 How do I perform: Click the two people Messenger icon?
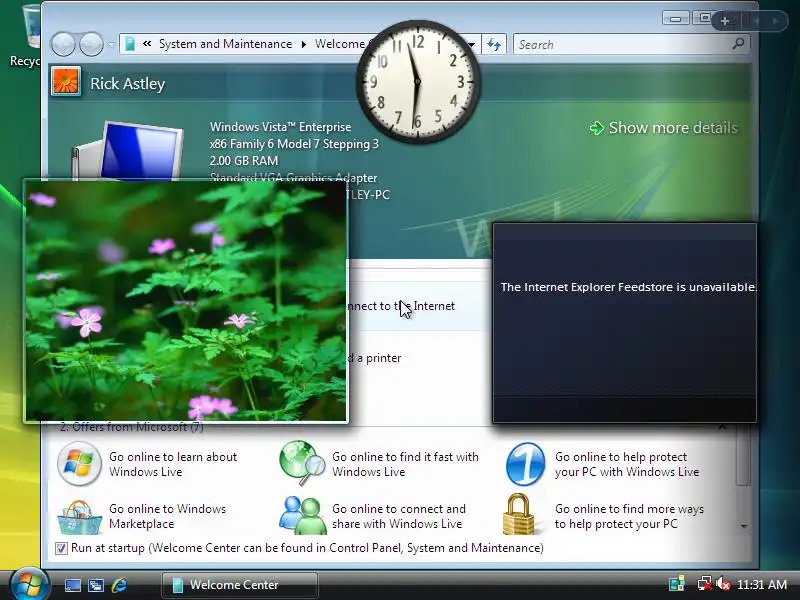pyautogui.click(x=303, y=515)
